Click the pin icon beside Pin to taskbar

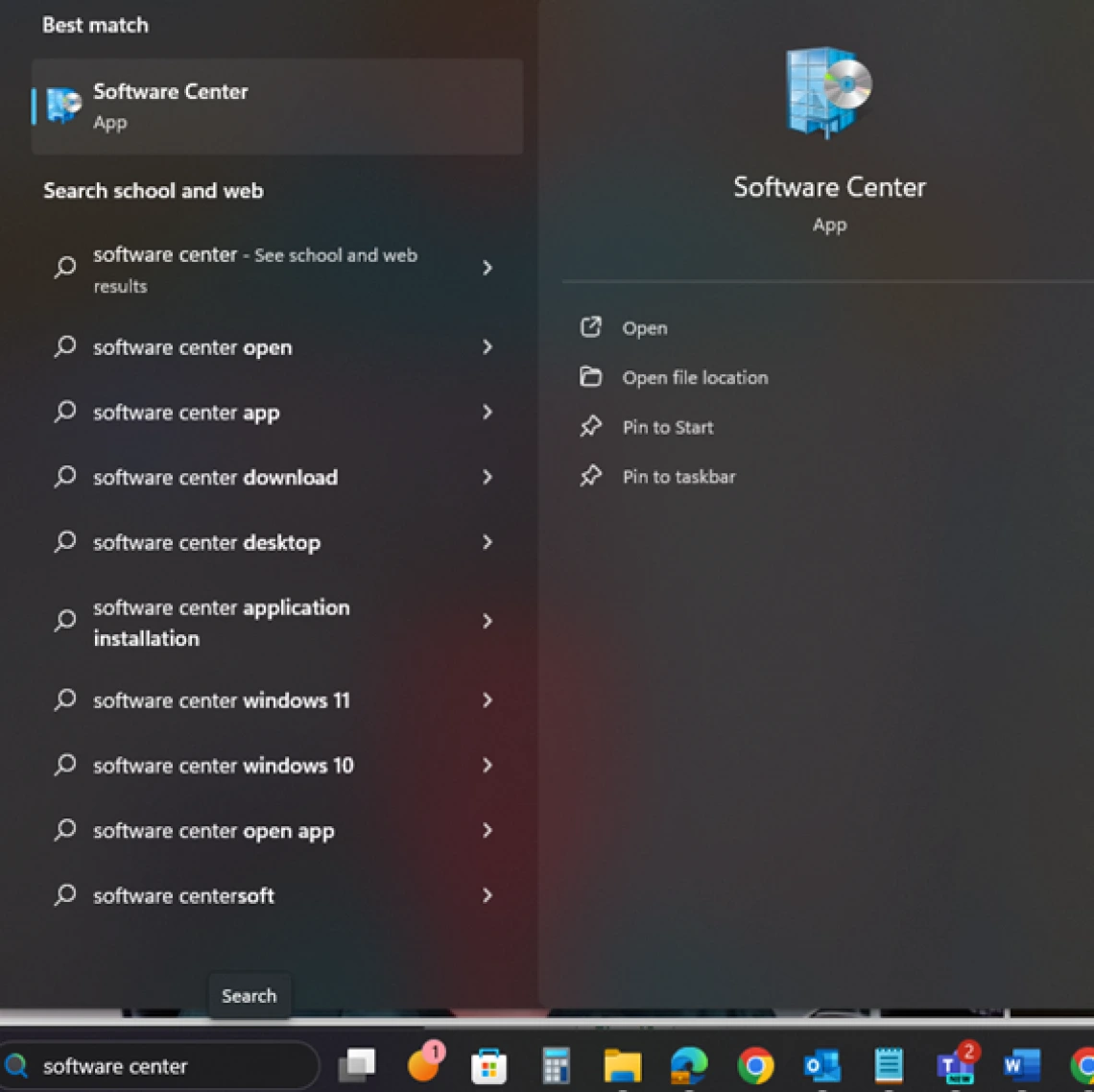[591, 476]
